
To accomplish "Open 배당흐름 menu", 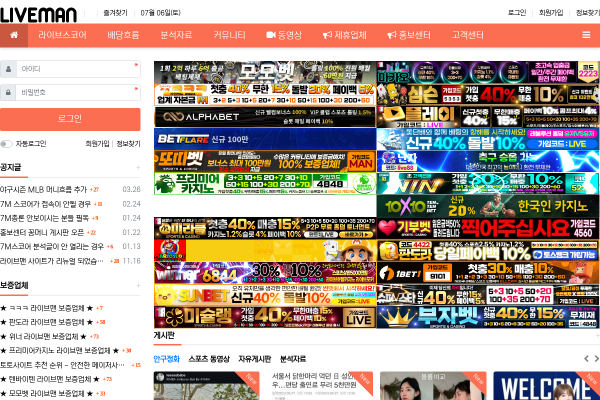I will 123,35.
